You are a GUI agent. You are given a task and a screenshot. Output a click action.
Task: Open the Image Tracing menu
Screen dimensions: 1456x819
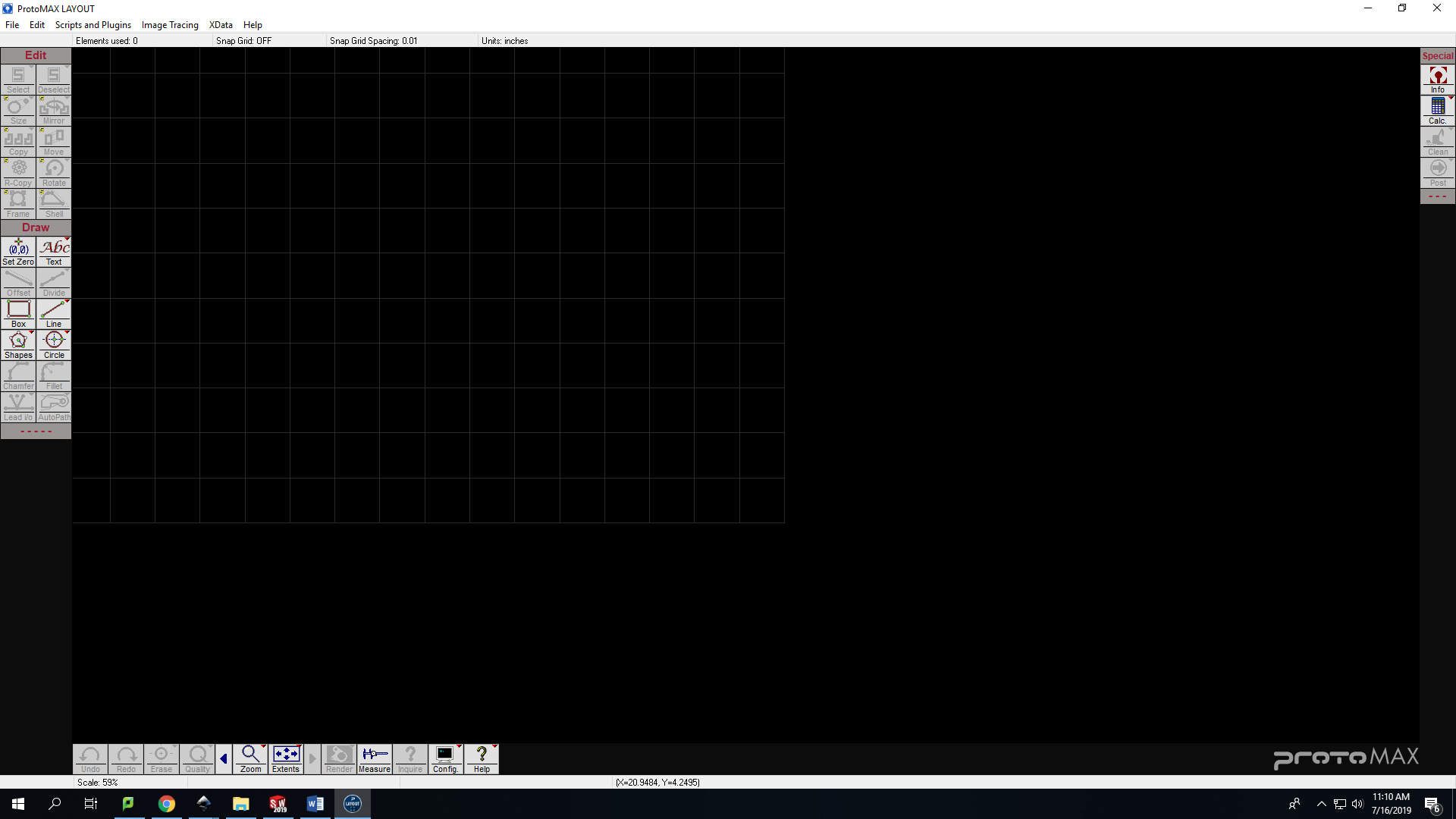point(170,25)
